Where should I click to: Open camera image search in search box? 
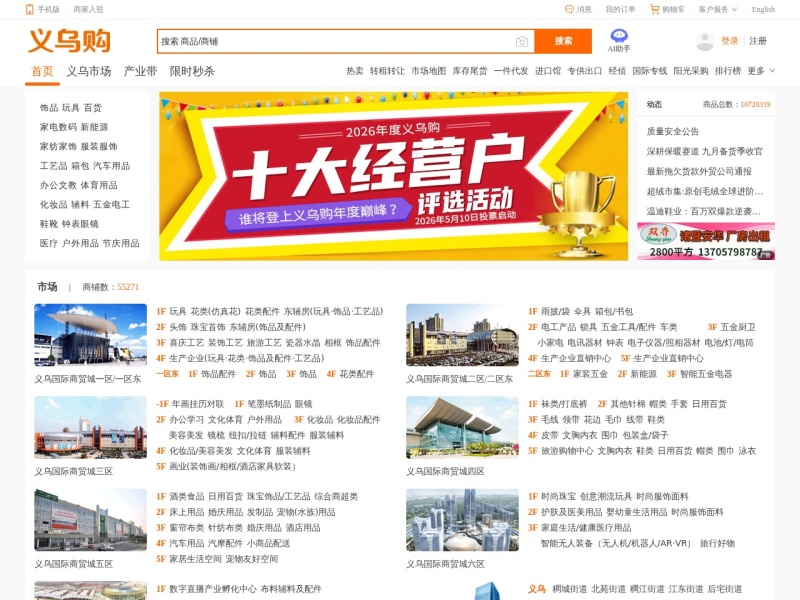pyautogui.click(x=521, y=42)
